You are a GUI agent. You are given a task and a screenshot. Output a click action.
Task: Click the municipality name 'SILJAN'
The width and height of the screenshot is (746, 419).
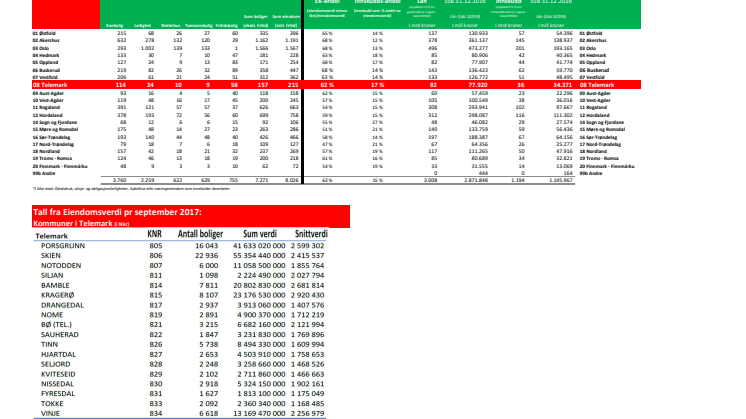coord(52,275)
